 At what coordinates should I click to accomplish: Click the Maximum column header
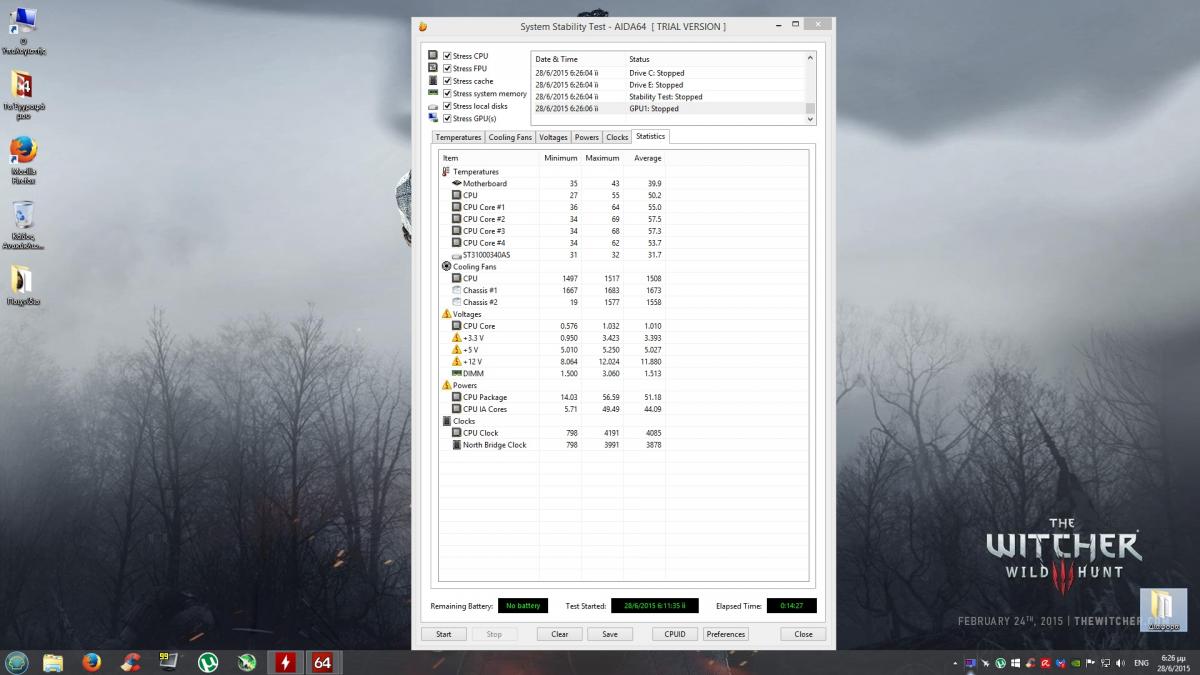tap(602, 158)
